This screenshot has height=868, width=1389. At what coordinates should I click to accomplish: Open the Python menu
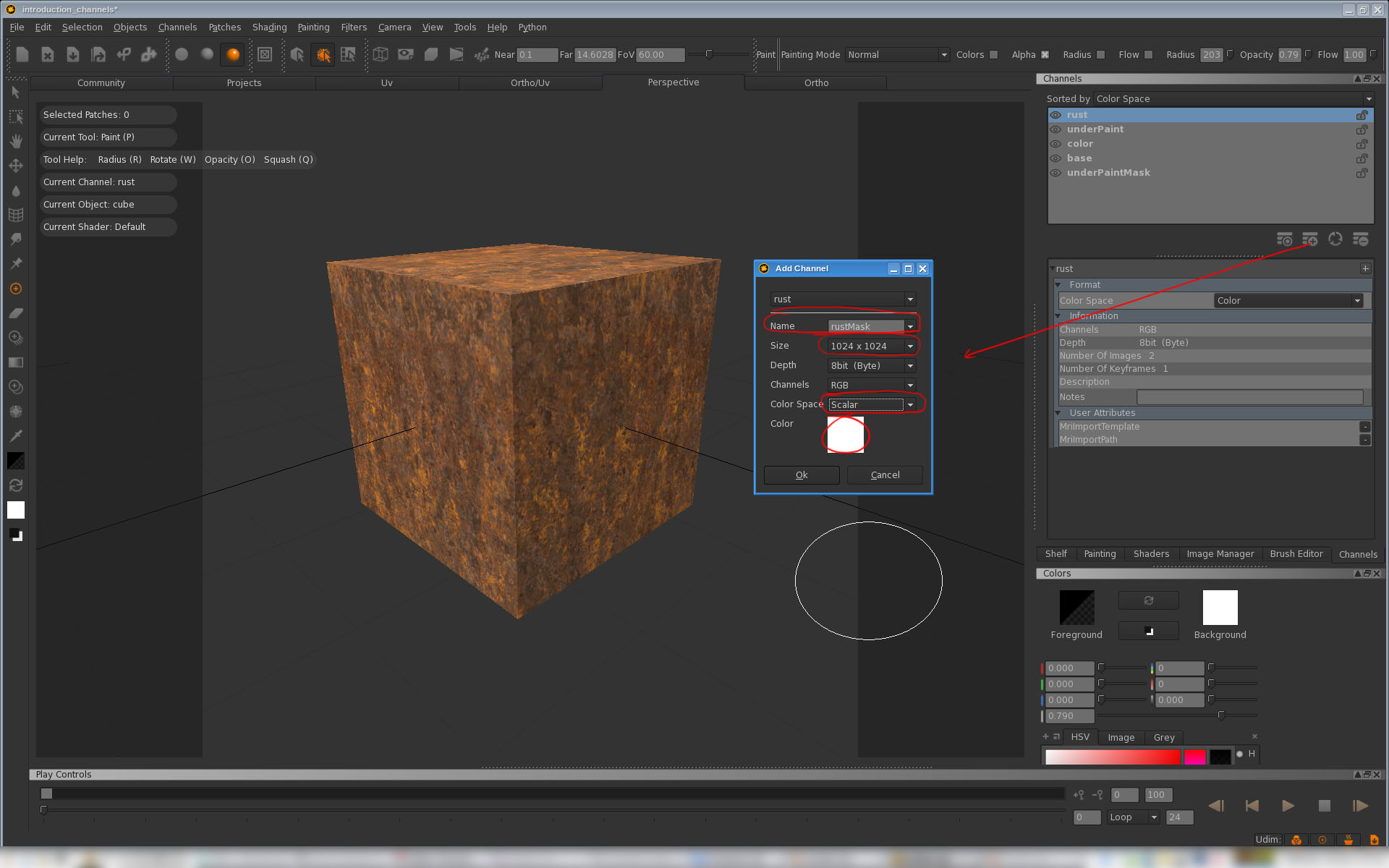pos(532,27)
